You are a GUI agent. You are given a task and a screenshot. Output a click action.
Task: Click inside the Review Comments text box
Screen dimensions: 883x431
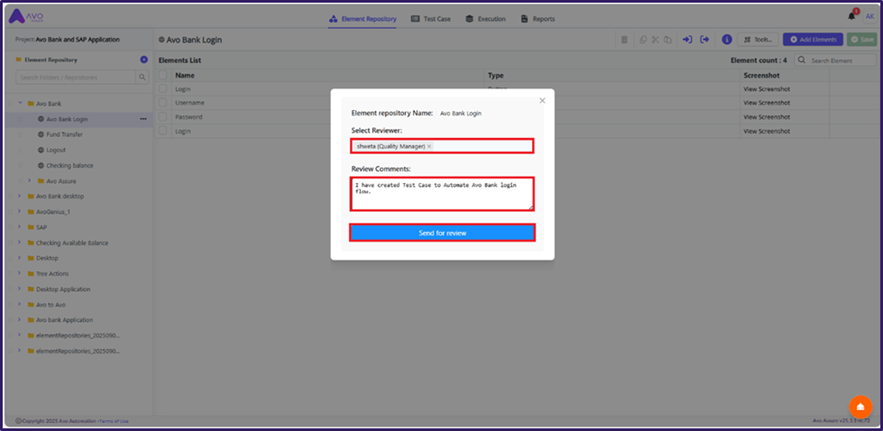point(442,194)
